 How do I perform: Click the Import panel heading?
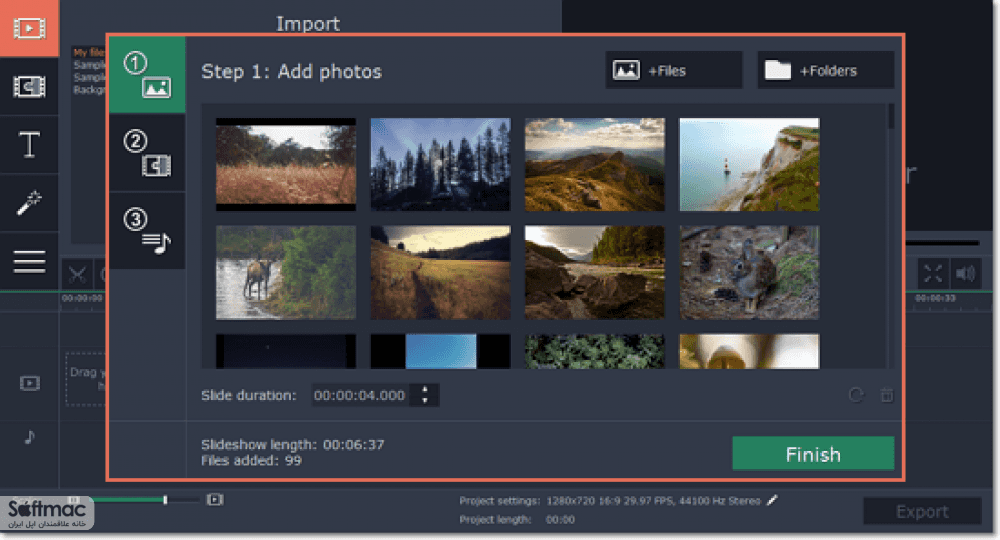click(308, 24)
